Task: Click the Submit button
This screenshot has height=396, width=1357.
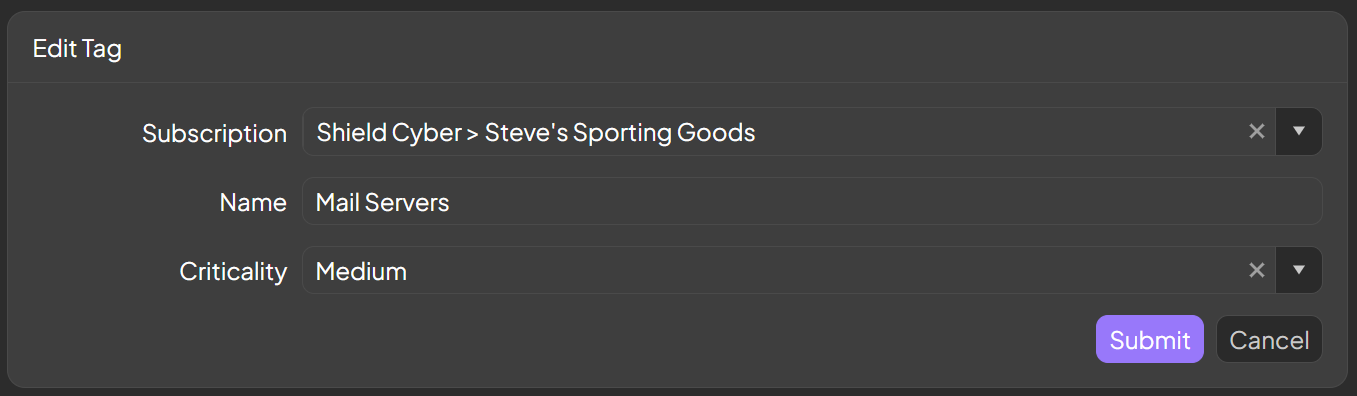Action: pyautogui.click(x=1150, y=340)
